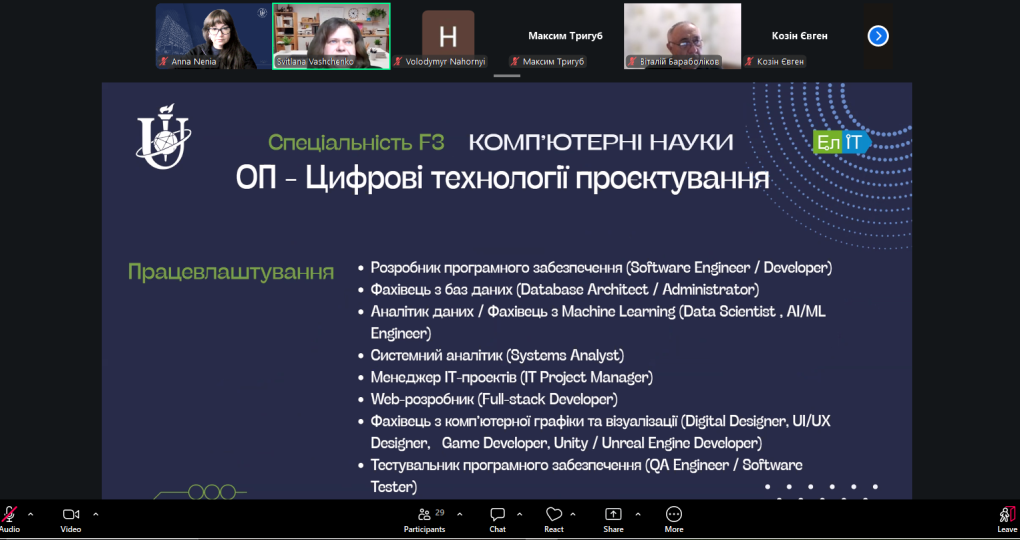Viewport: 1020px width, 540px height.
Task: Expand the arrow next to Participants
Action: pyautogui.click(x=459, y=514)
